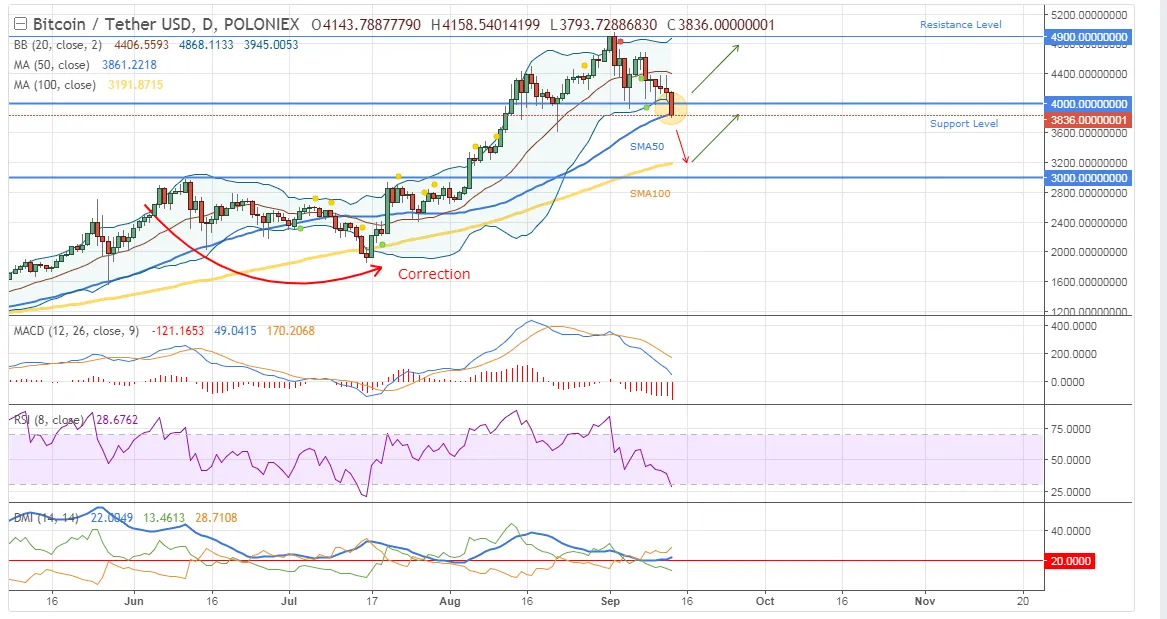Click the BB upper value 4868.1133
The height and width of the screenshot is (619, 1167).
point(206,45)
